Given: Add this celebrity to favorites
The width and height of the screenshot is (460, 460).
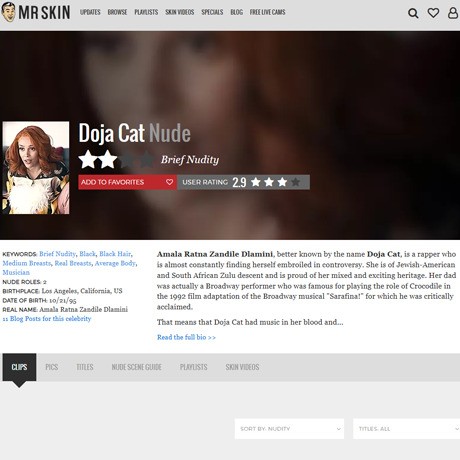Looking at the screenshot, I should tap(127, 182).
